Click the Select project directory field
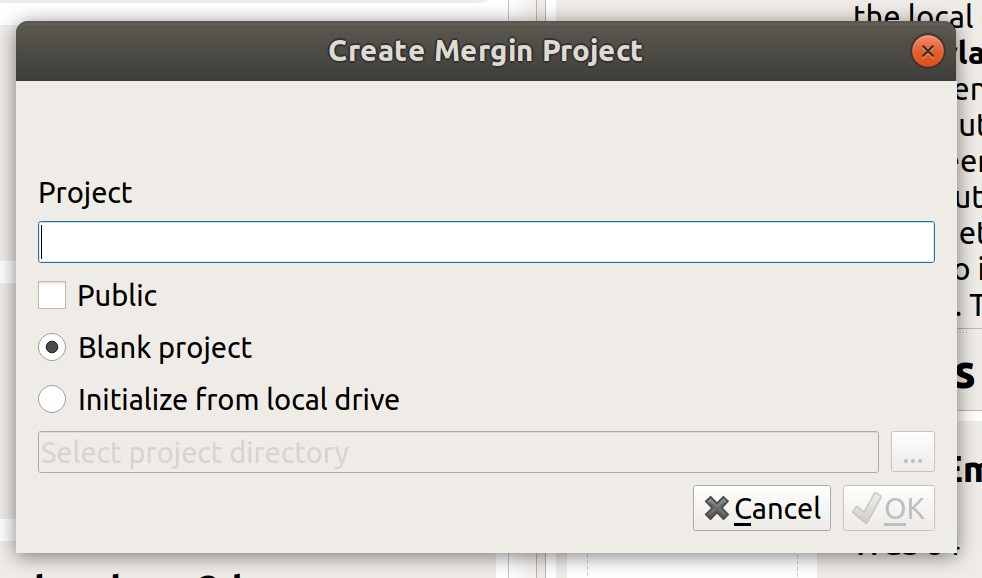 (x=456, y=451)
